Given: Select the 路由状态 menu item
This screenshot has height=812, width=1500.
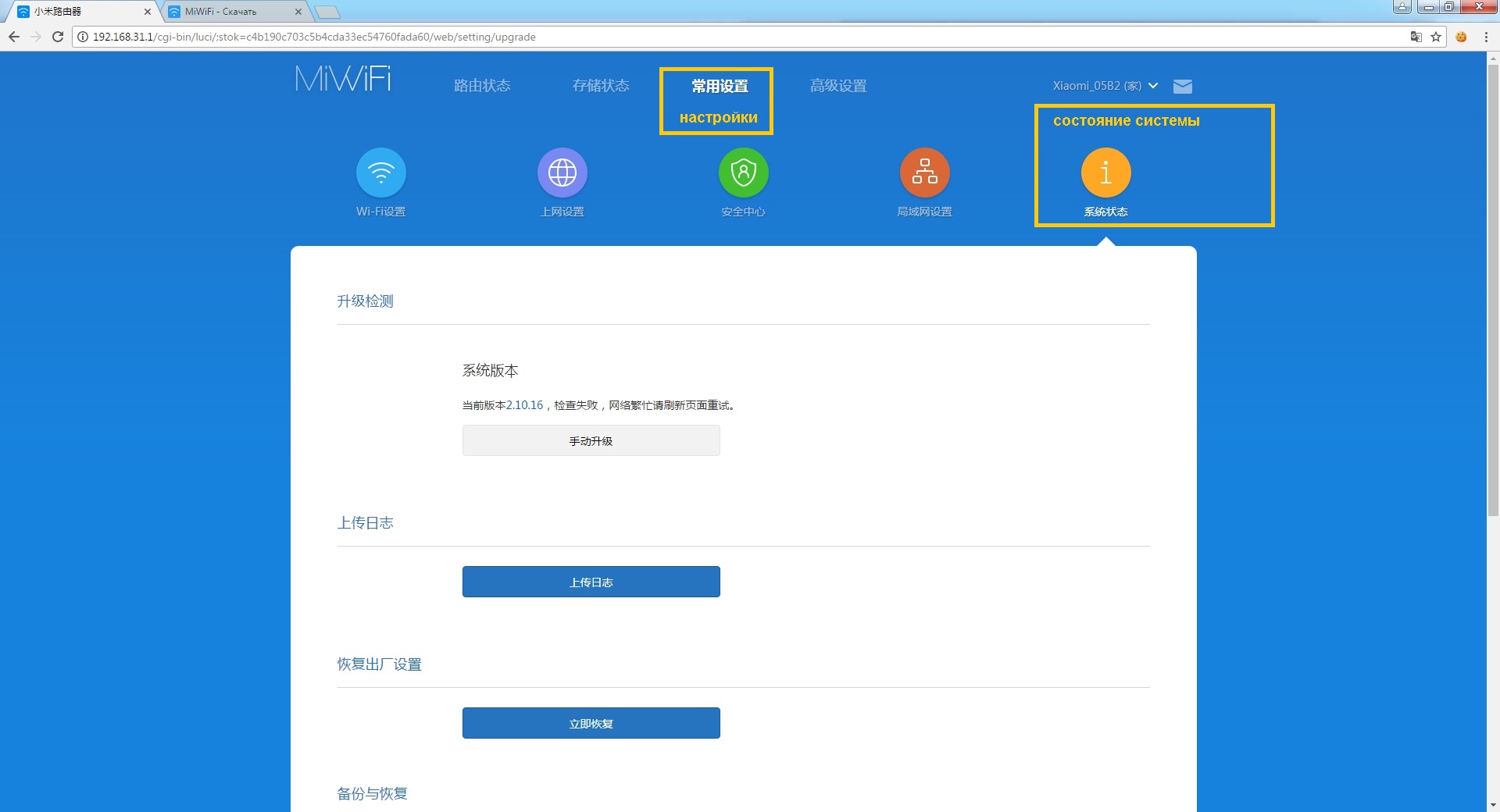Looking at the screenshot, I should click(x=482, y=86).
